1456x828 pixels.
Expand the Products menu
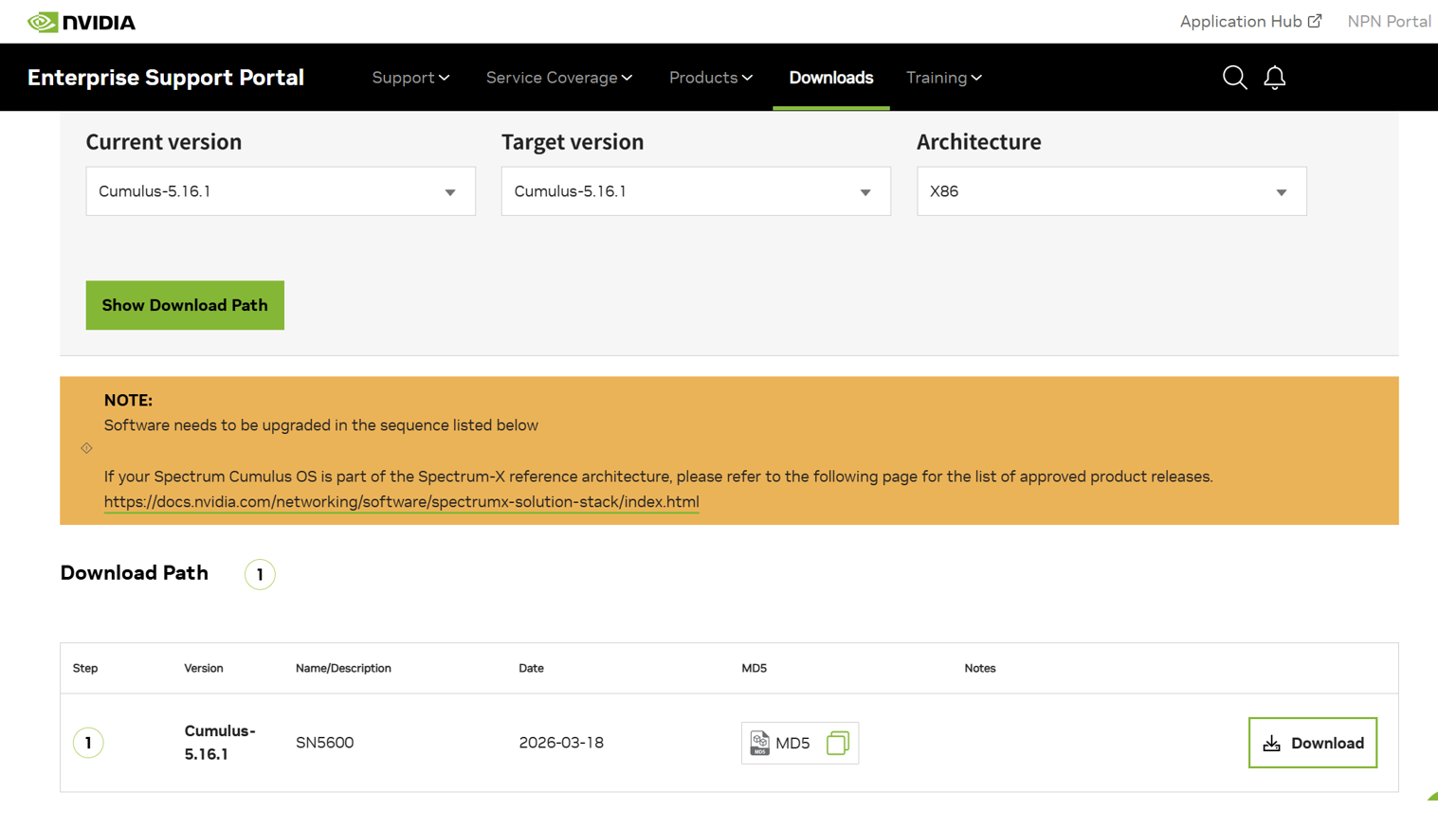coord(711,78)
